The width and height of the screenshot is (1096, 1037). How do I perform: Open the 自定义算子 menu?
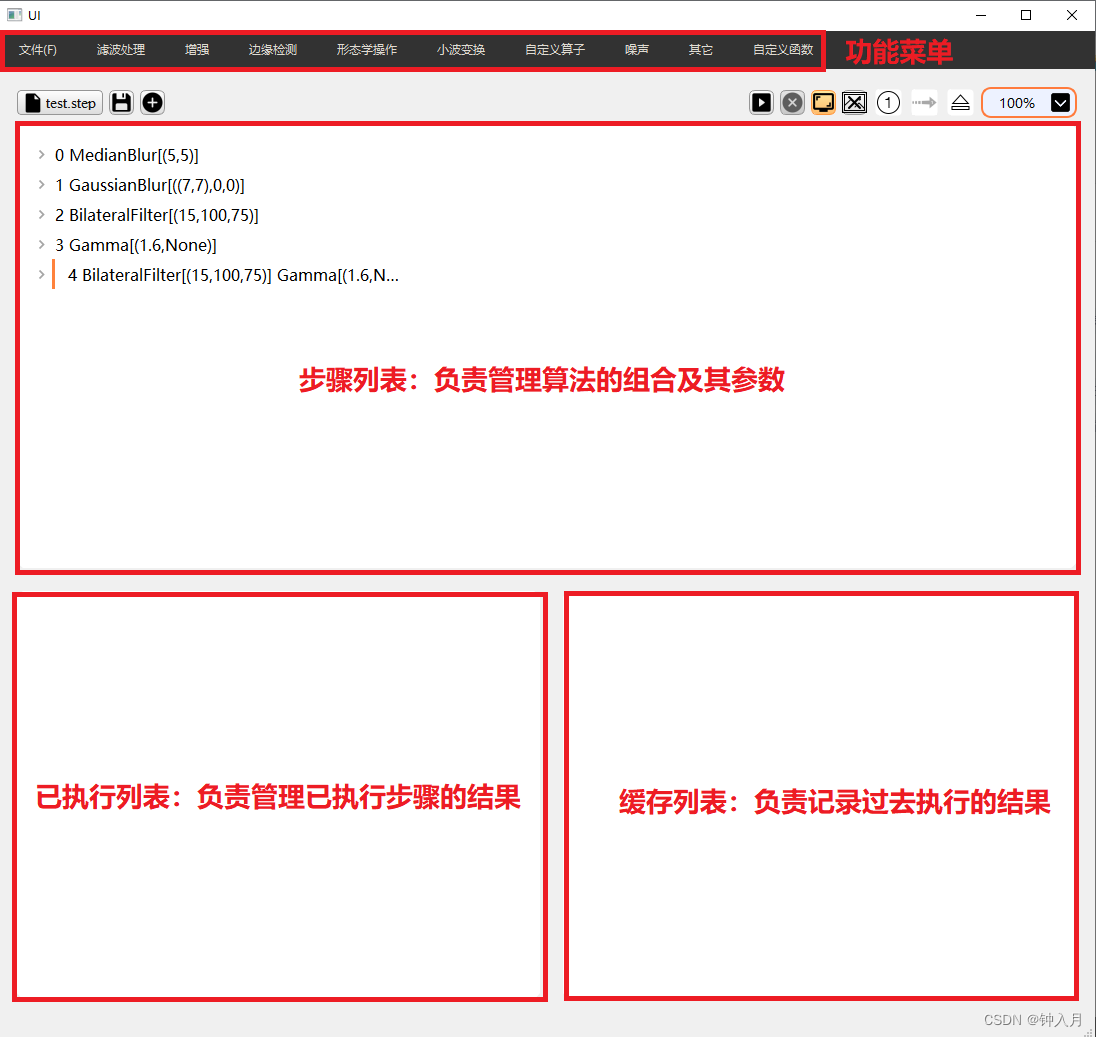(555, 50)
